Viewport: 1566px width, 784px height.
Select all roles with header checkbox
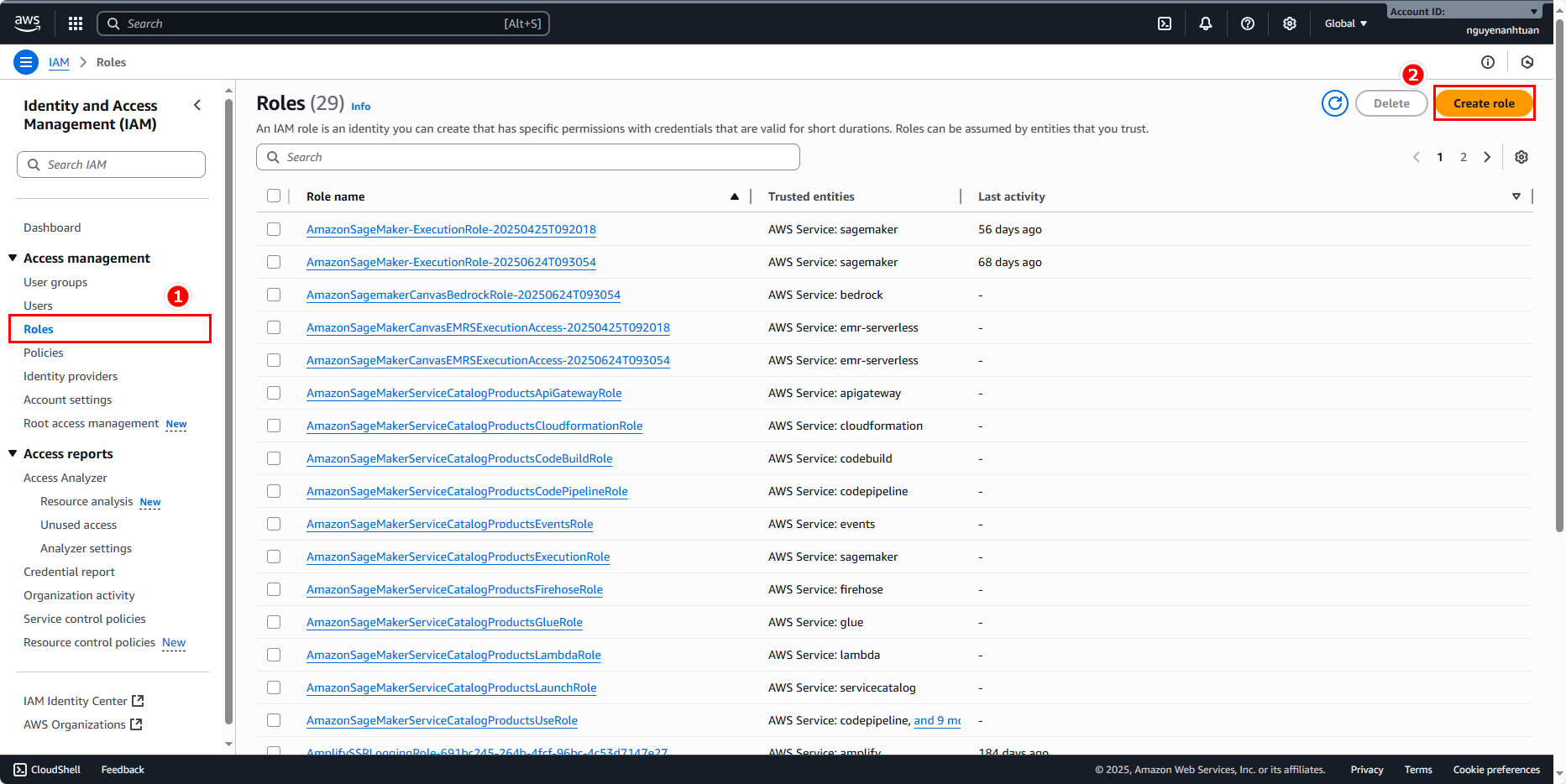tap(274, 196)
